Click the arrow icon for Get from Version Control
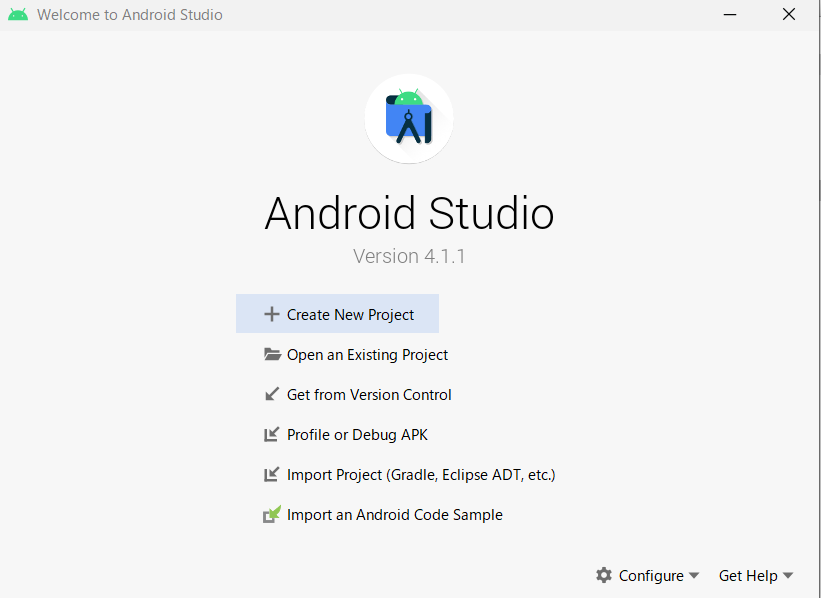Viewport: 821px width, 598px height. [x=272, y=394]
